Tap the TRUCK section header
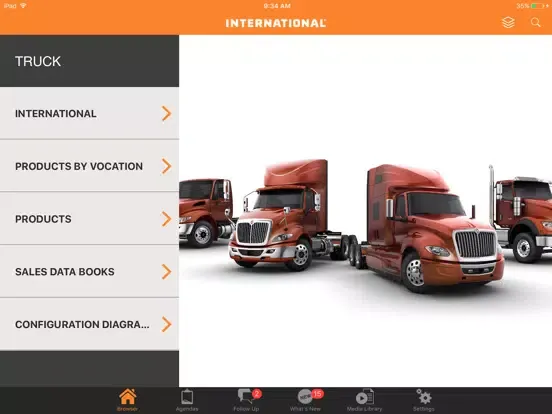 coord(89,61)
